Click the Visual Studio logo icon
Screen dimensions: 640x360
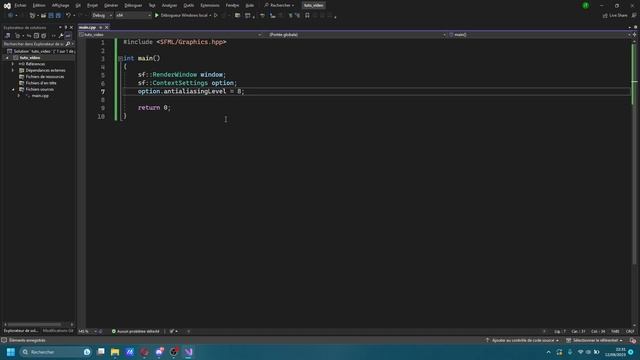pos(7,6)
